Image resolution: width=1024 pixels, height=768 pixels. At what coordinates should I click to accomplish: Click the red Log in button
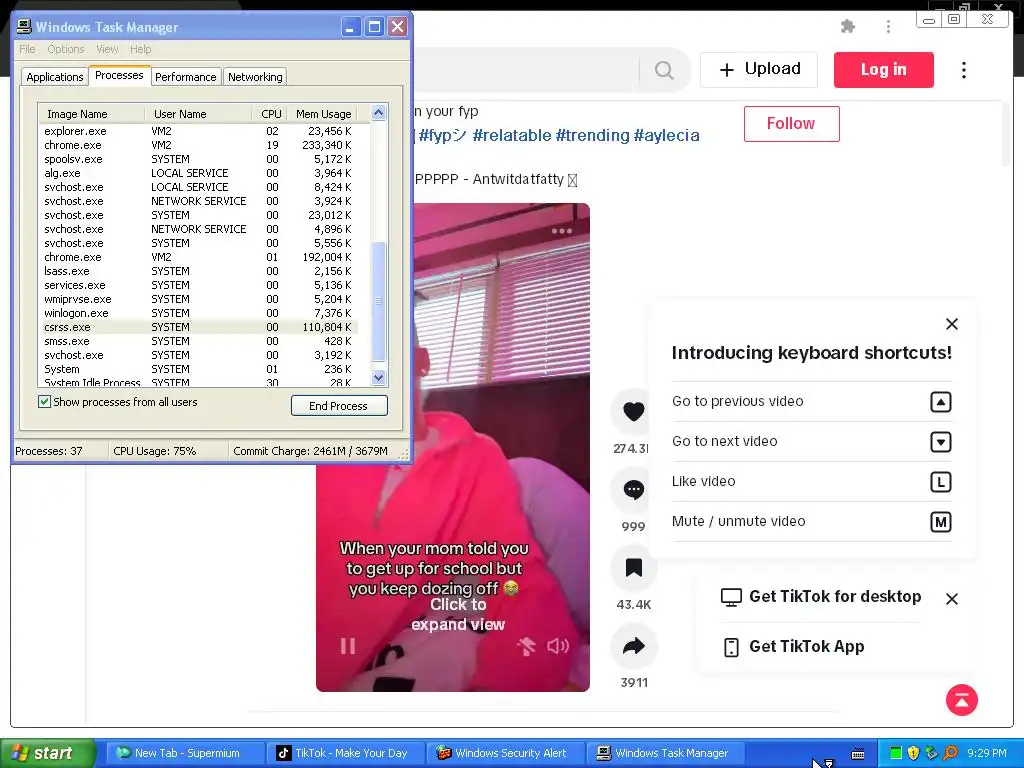[x=884, y=69]
